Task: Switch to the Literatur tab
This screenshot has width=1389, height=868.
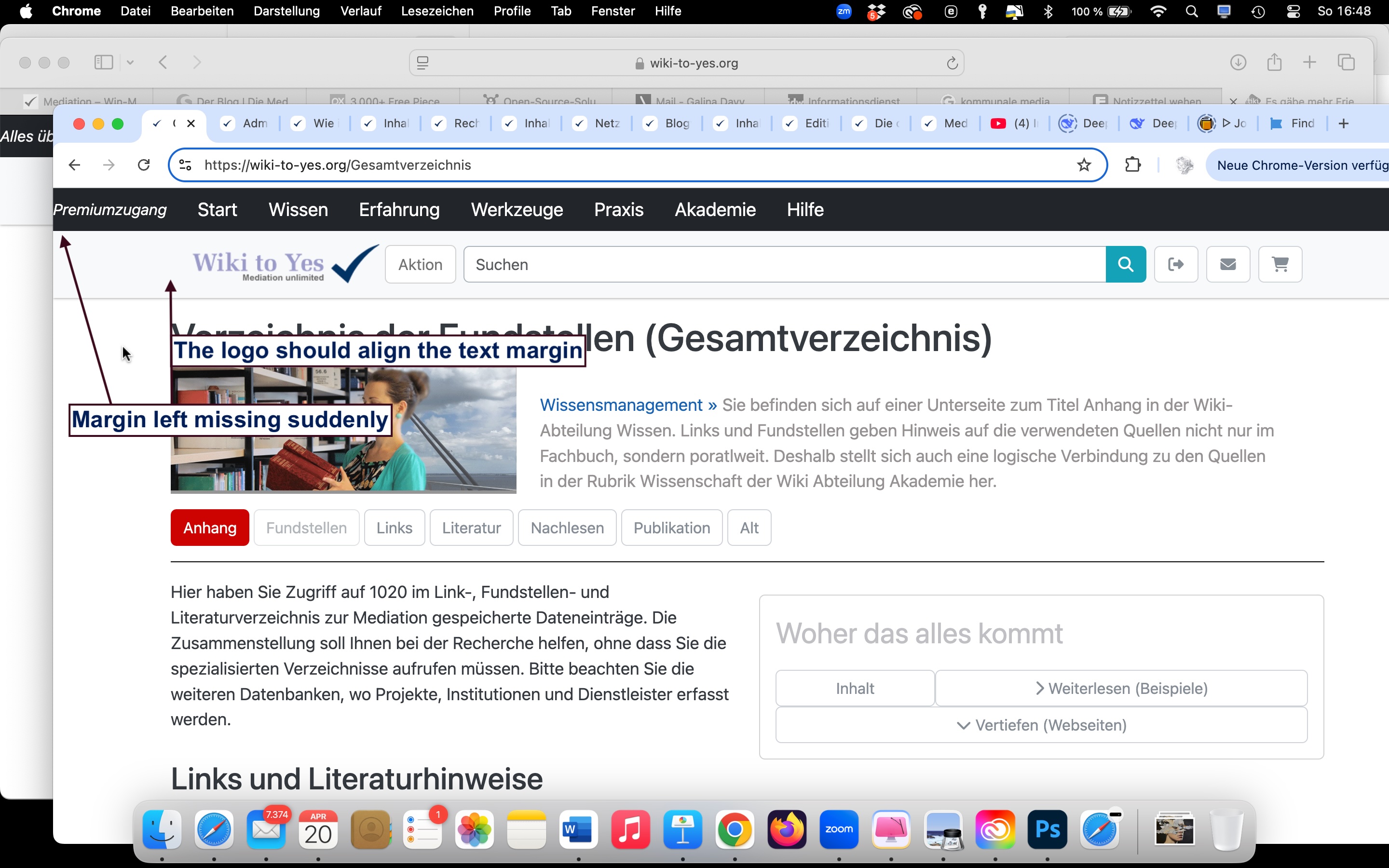Action: tap(471, 528)
